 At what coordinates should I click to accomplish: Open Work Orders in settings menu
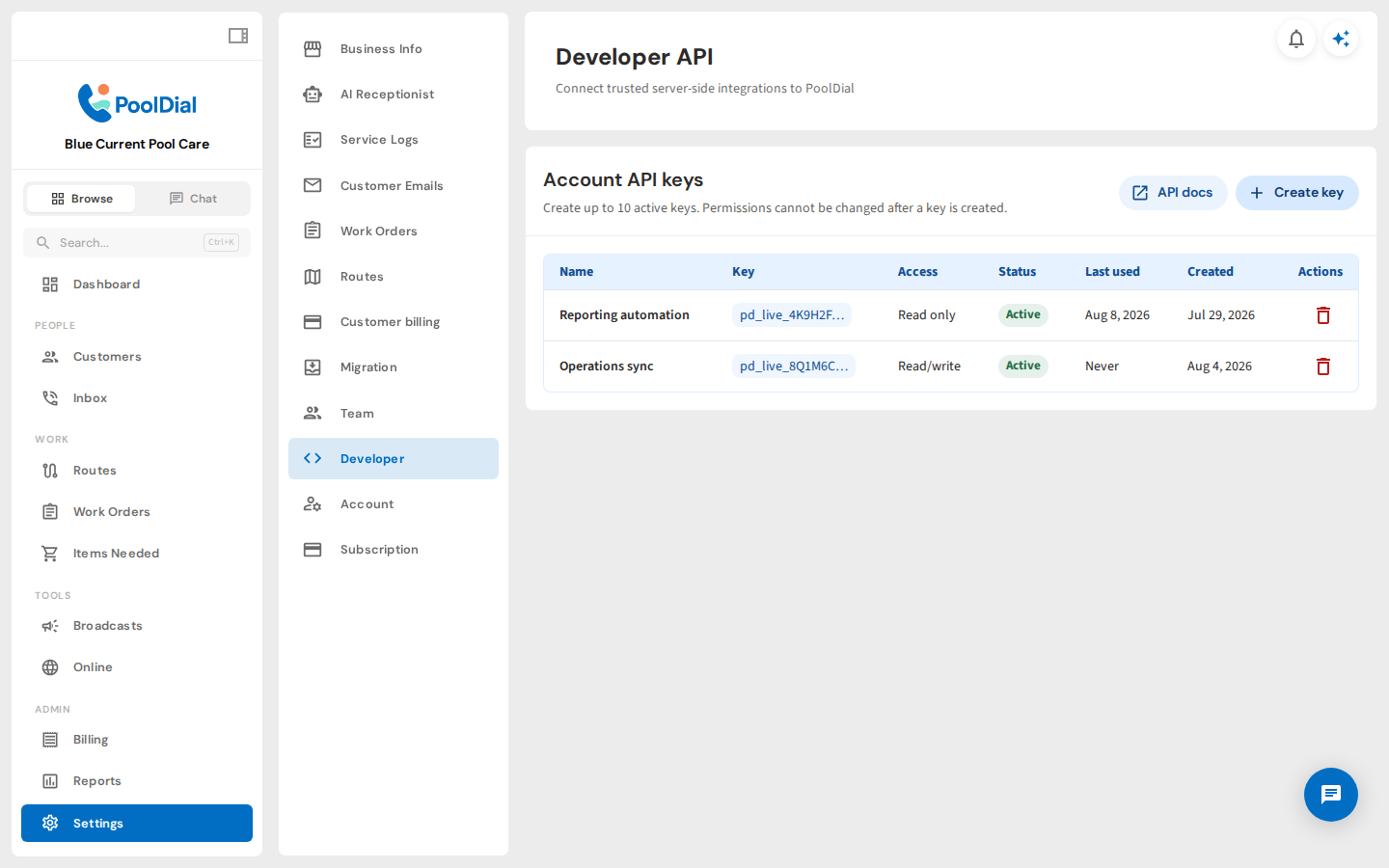(394, 231)
